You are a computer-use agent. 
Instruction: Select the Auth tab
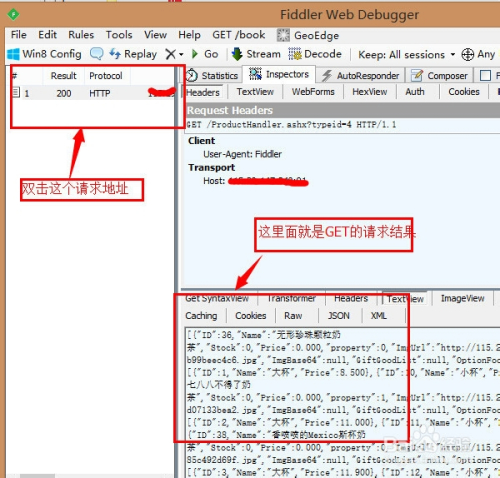[415, 92]
